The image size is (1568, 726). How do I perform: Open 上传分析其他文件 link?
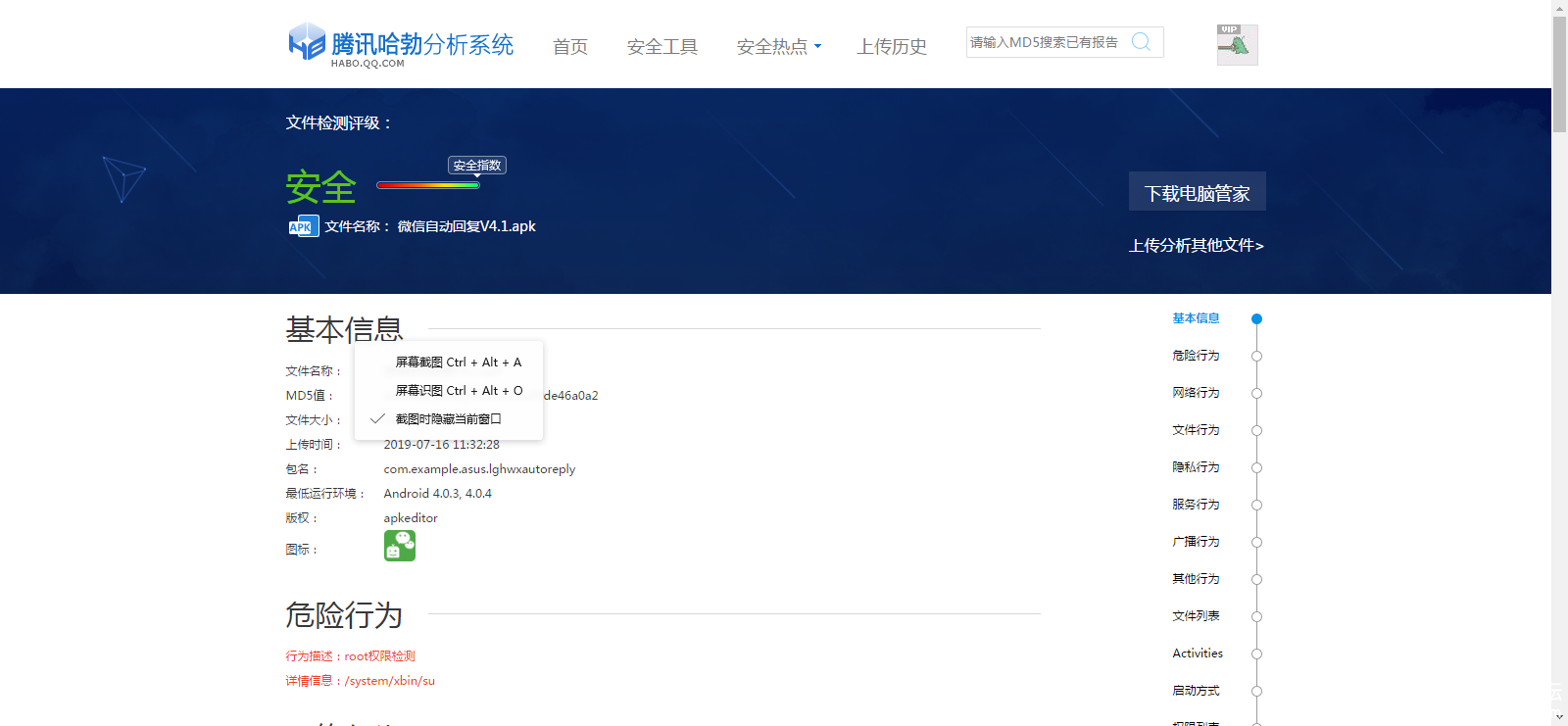click(1196, 246)
